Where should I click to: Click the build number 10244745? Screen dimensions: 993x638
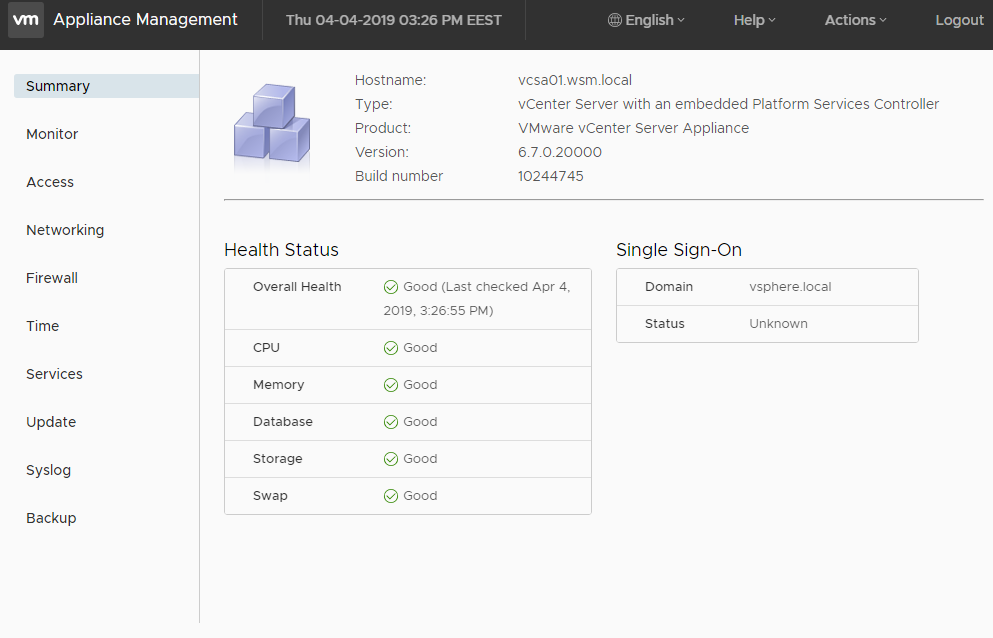(551, 176)
